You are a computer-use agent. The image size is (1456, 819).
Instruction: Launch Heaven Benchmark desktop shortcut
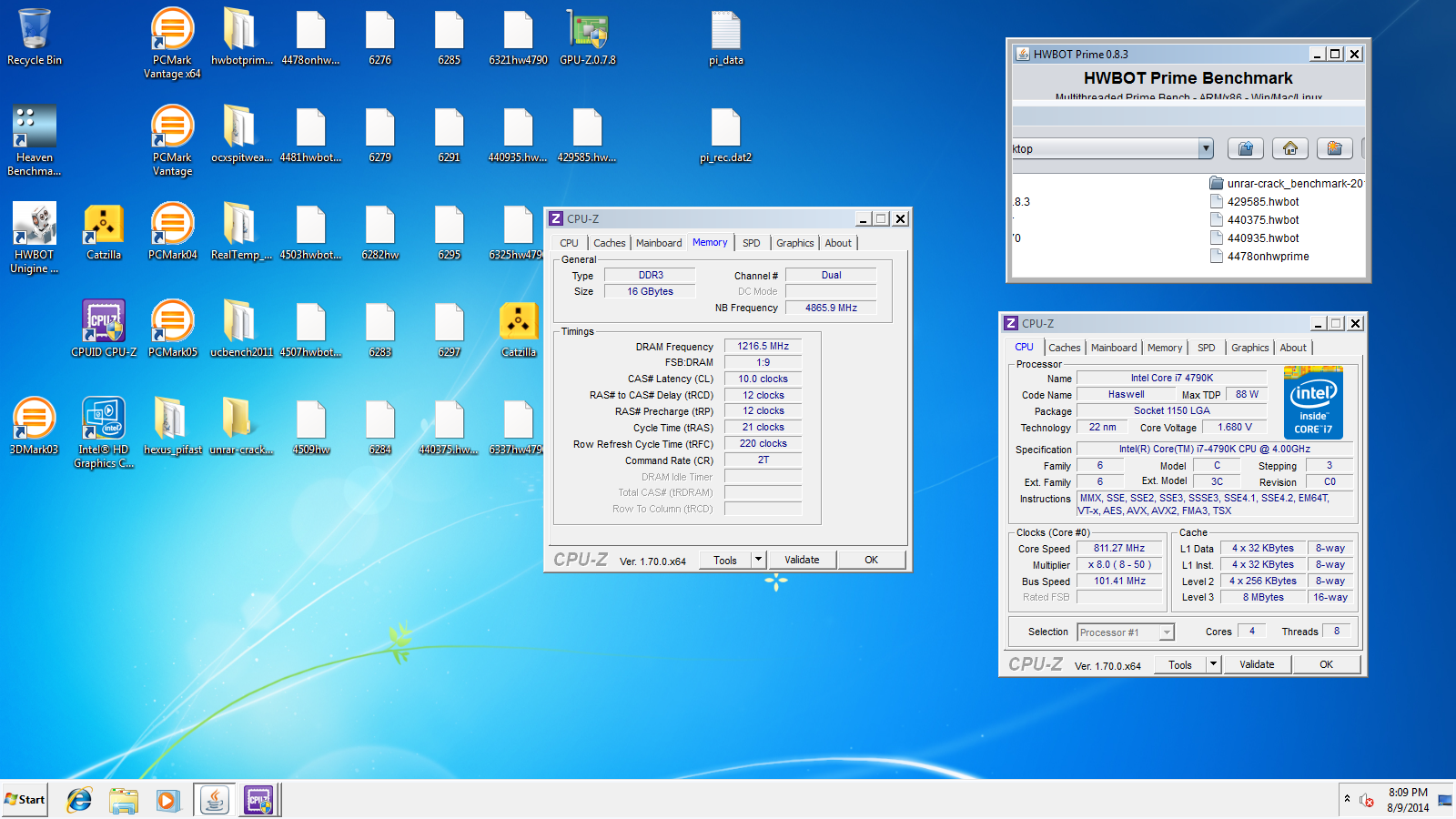[x=35, y=140]
